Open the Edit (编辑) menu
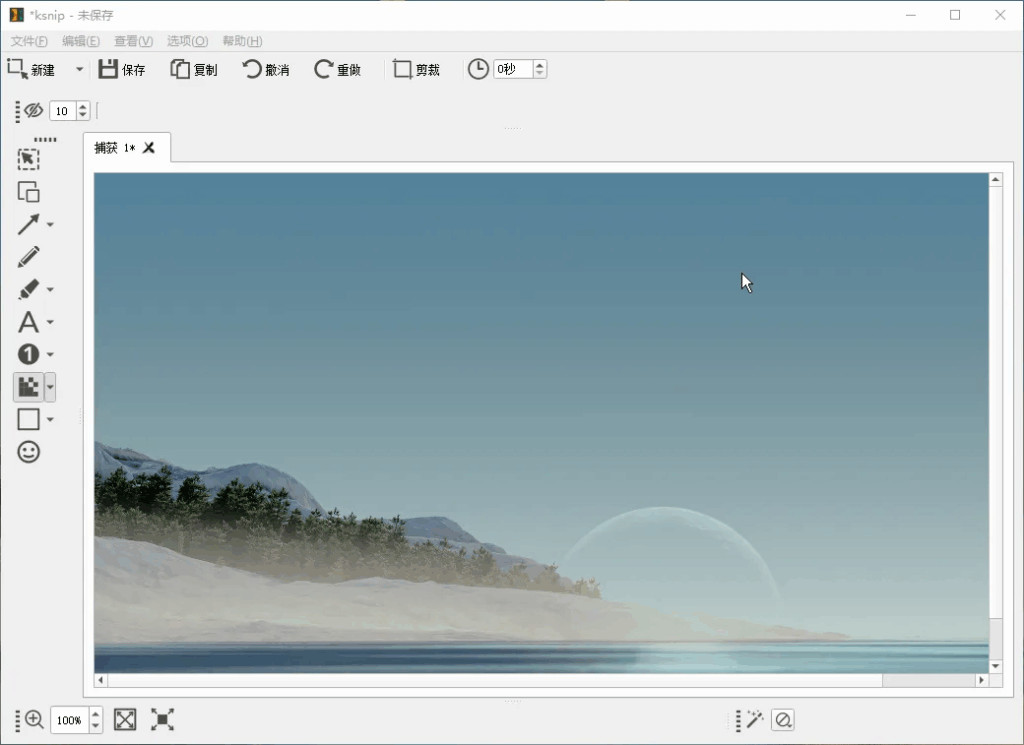1024x745 pixels. pyautogui.click(x=81, y=41)
